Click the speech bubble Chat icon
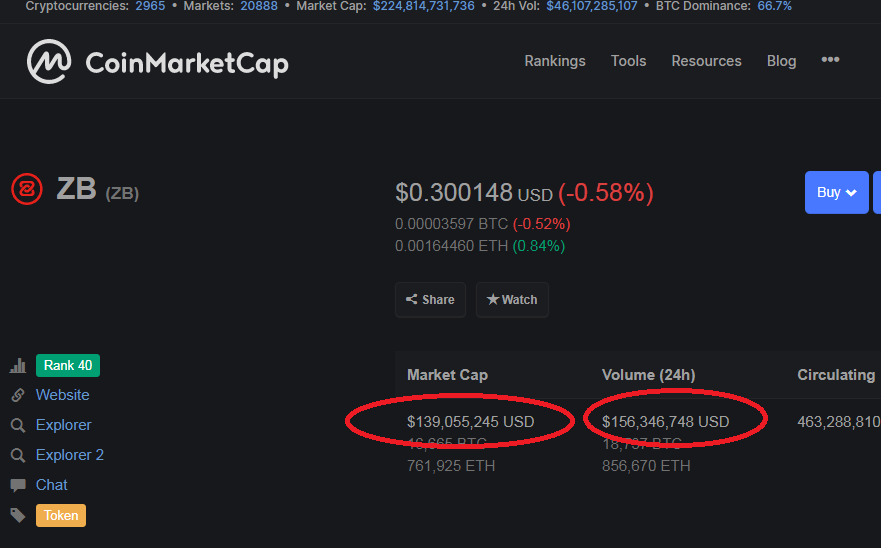Viewport: 881px width, 548px height. [18, 486]
